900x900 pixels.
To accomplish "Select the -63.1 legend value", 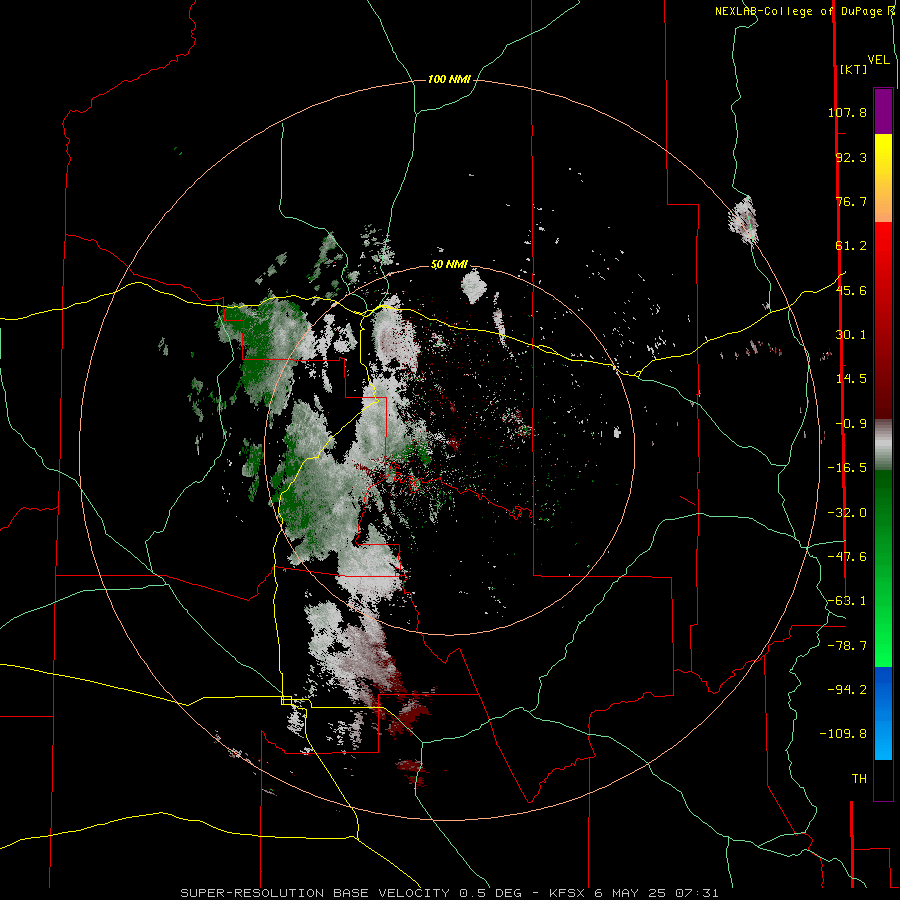I will [x=847, y=601].
